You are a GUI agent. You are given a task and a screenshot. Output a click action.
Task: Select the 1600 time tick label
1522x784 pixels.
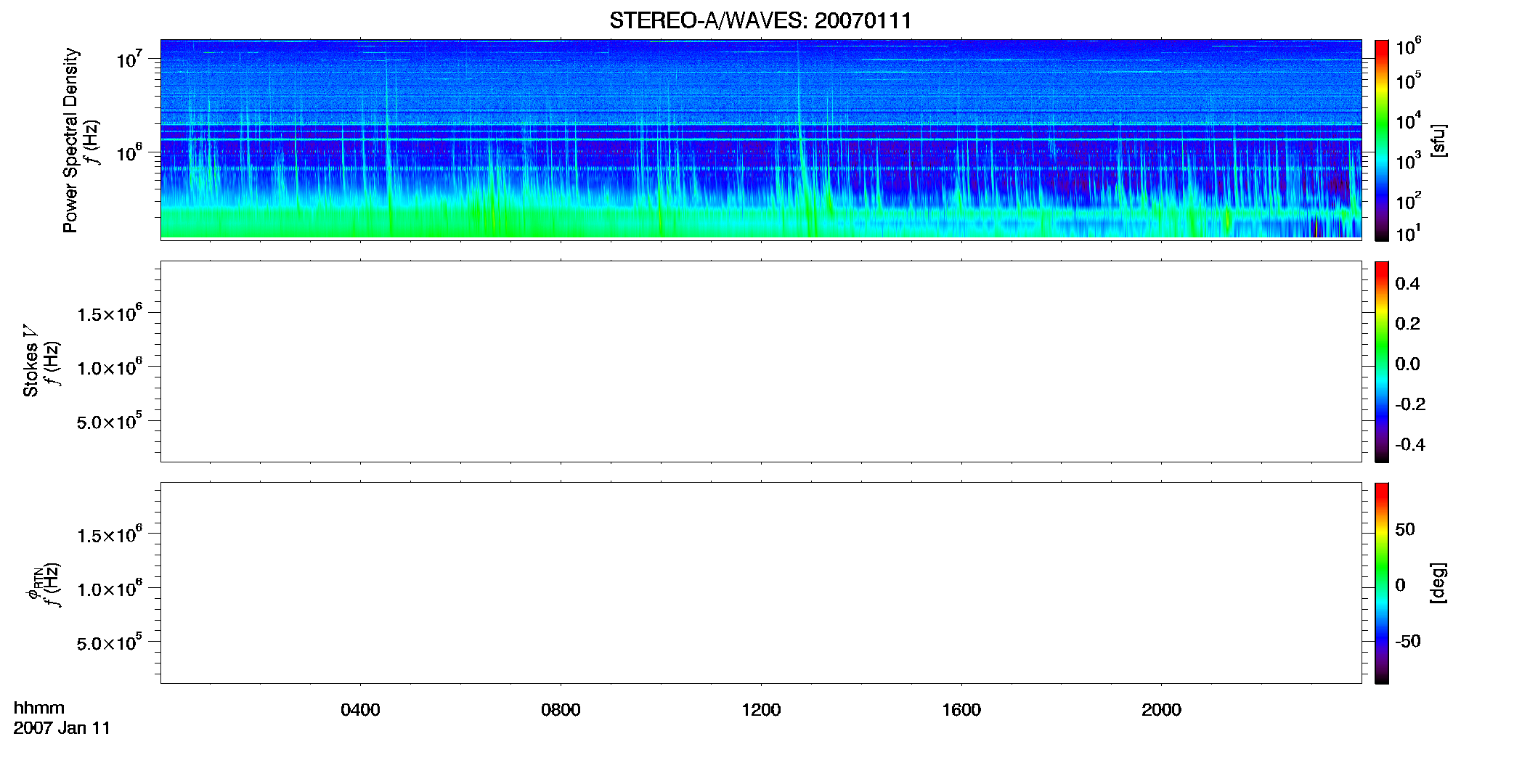[961, 710]
